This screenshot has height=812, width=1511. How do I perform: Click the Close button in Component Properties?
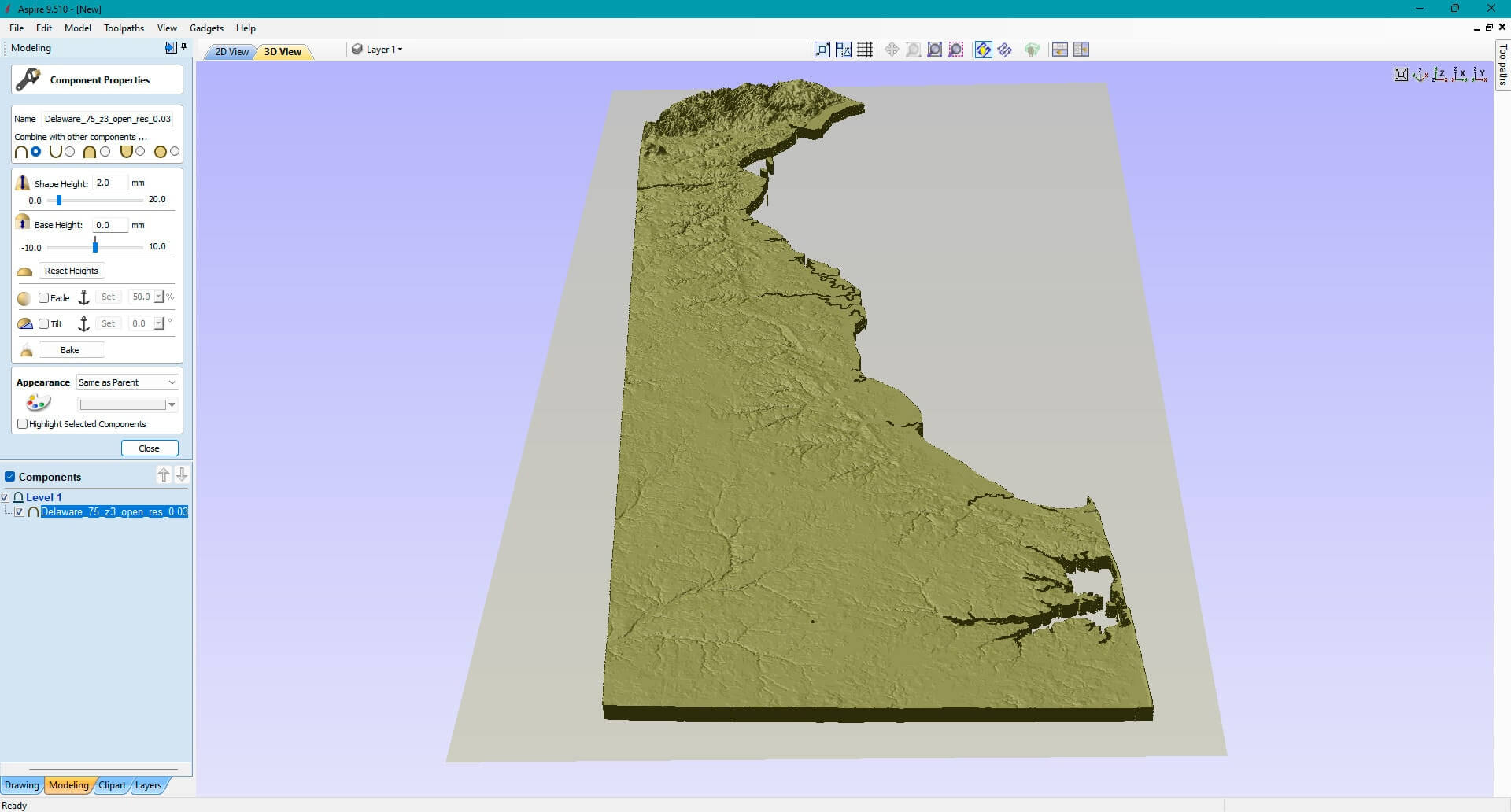click(x=150, y=448)
